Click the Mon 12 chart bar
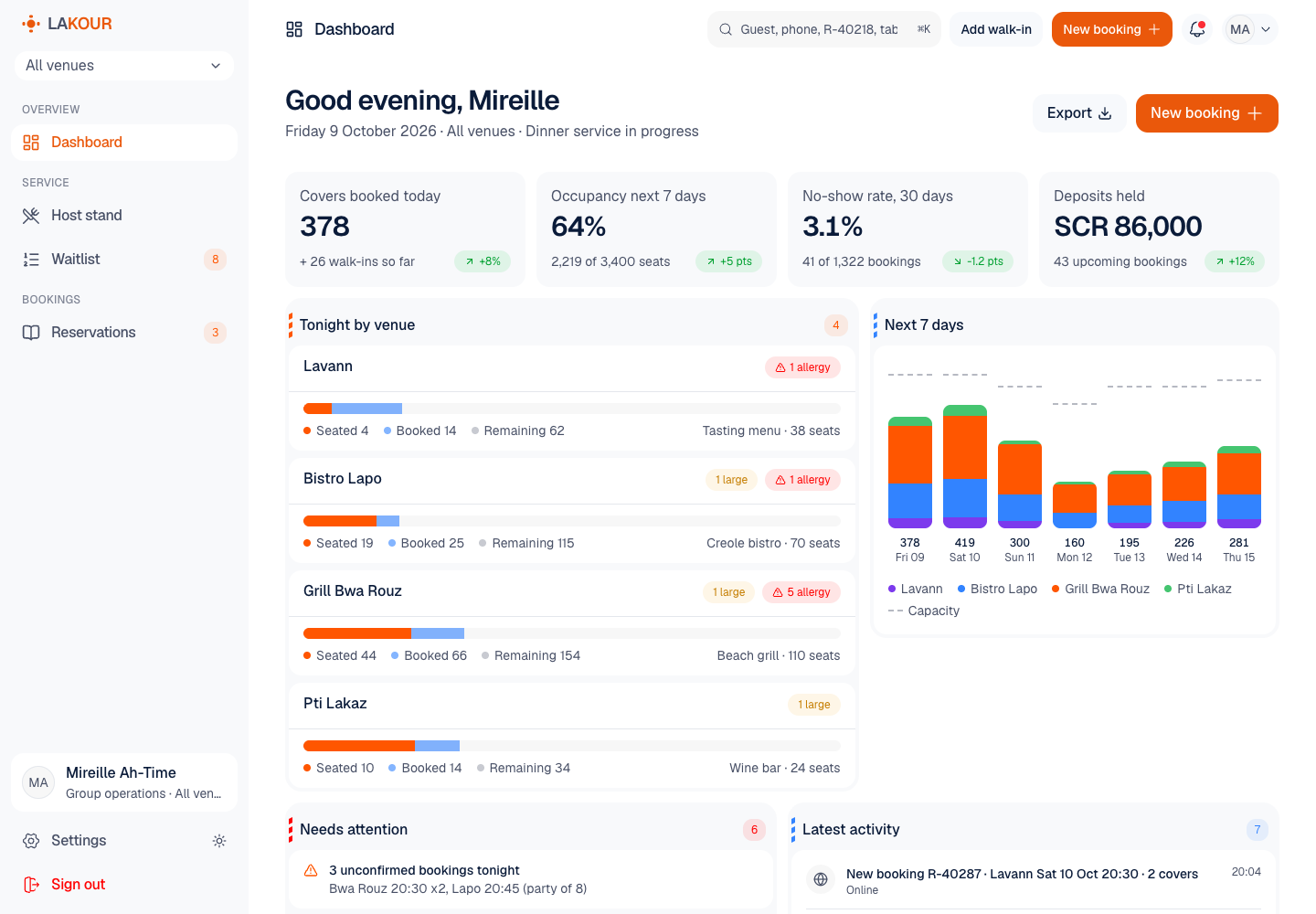 1075,505
